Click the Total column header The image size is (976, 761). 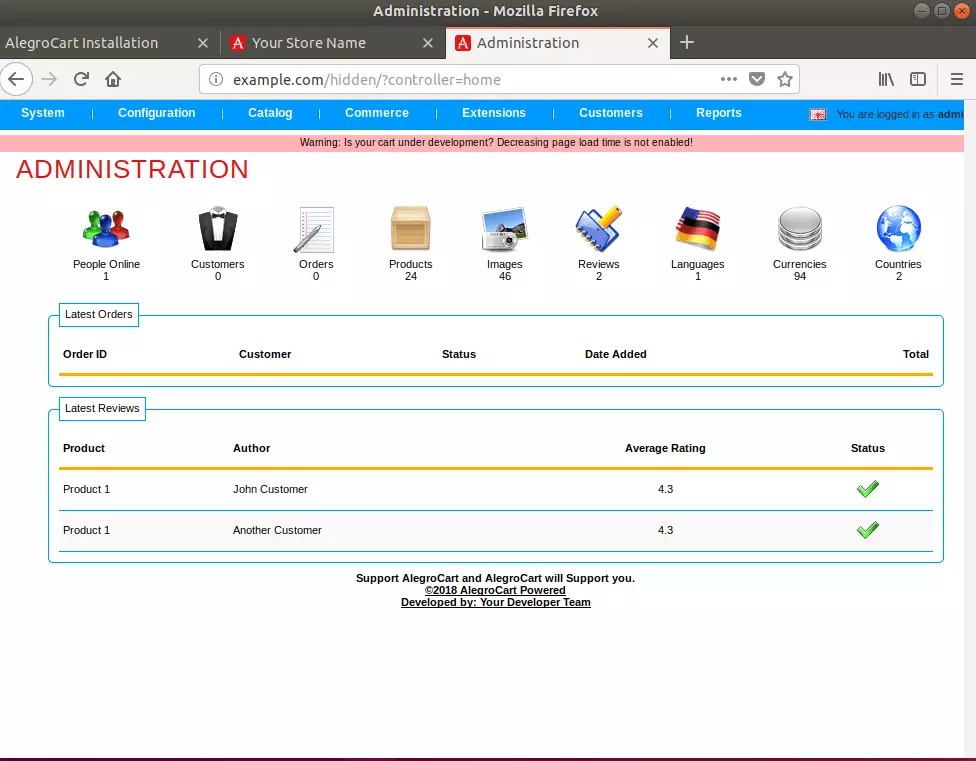[916, 354]
